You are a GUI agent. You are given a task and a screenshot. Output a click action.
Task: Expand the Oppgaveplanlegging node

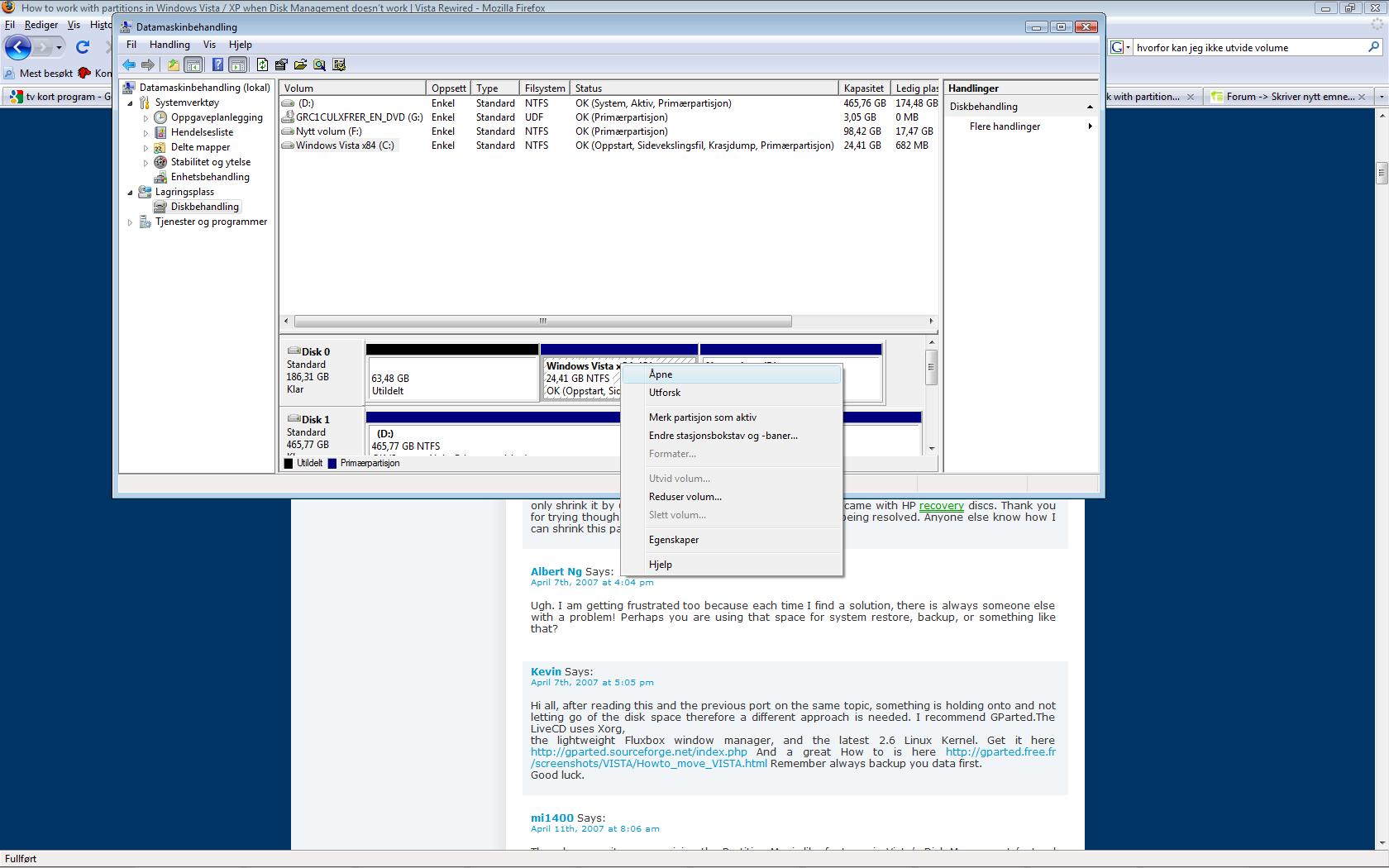[146, 117]
